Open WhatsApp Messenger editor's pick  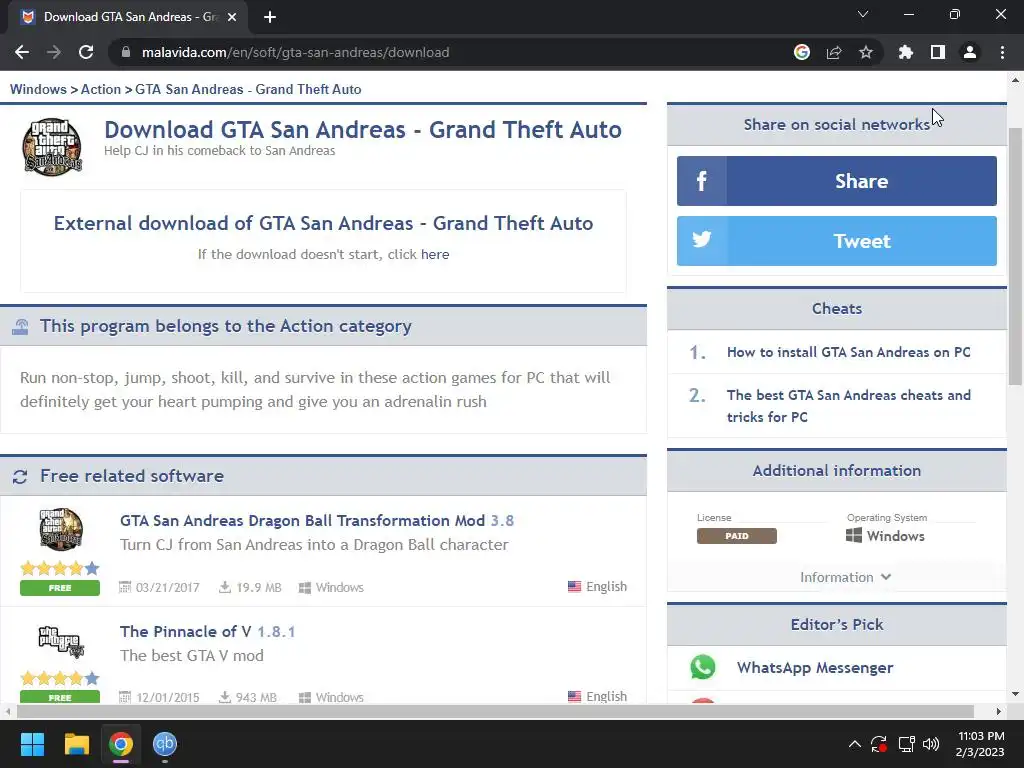tap(815, 667)
